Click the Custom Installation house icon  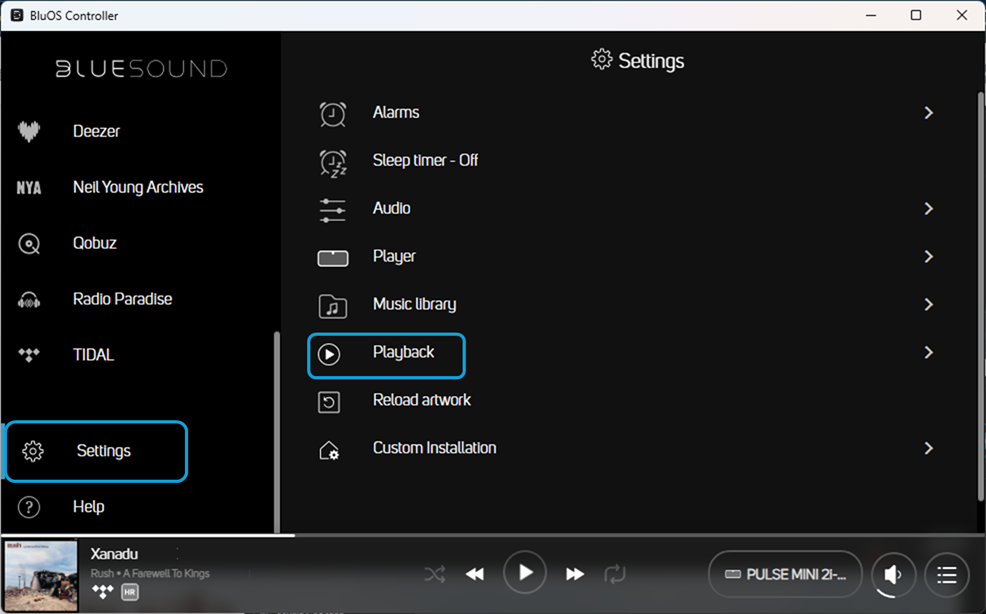point(329,450)
